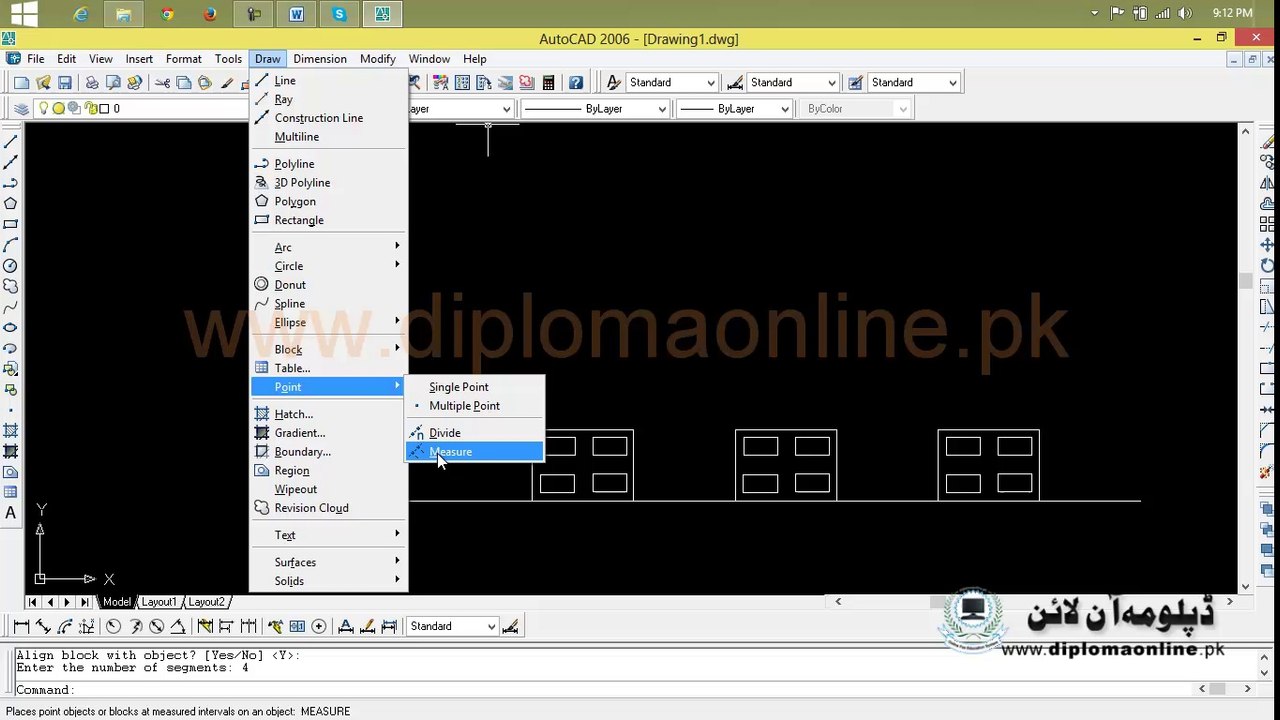Open the Text Style Standard dropdown

pos(672,83)
